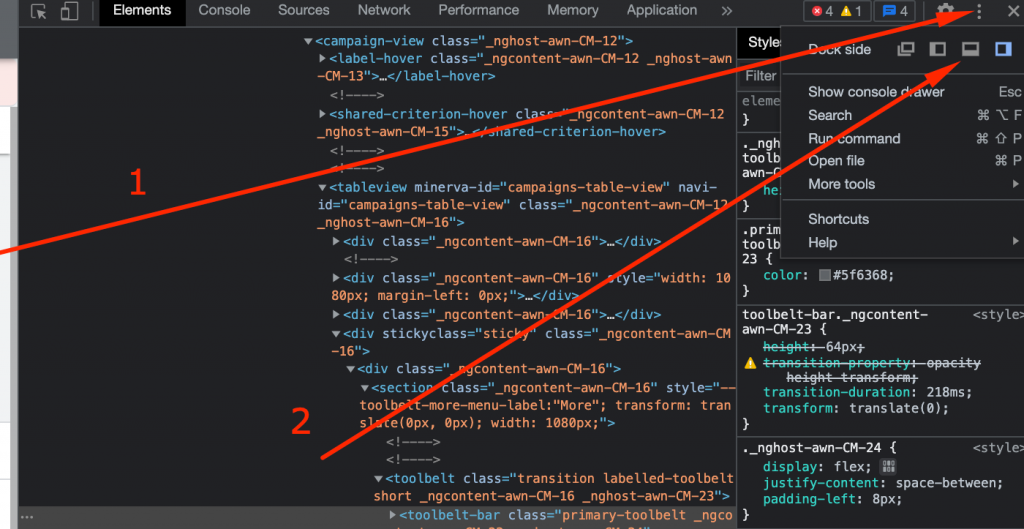Expand the label-hover element node
The width and height of the screenshot is (1024, 529).
tap(322, 59)
